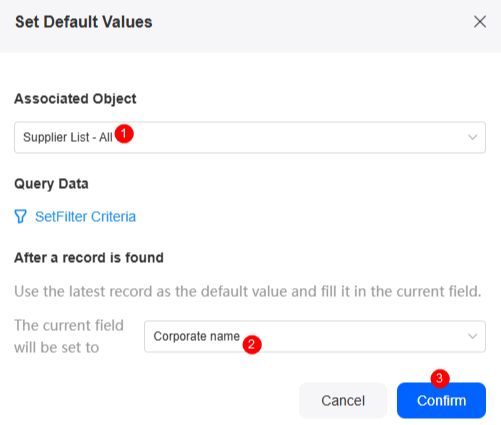Click the red badge numbered 2
This screenshot has width=501, height=425.
(x=252, y=344)
